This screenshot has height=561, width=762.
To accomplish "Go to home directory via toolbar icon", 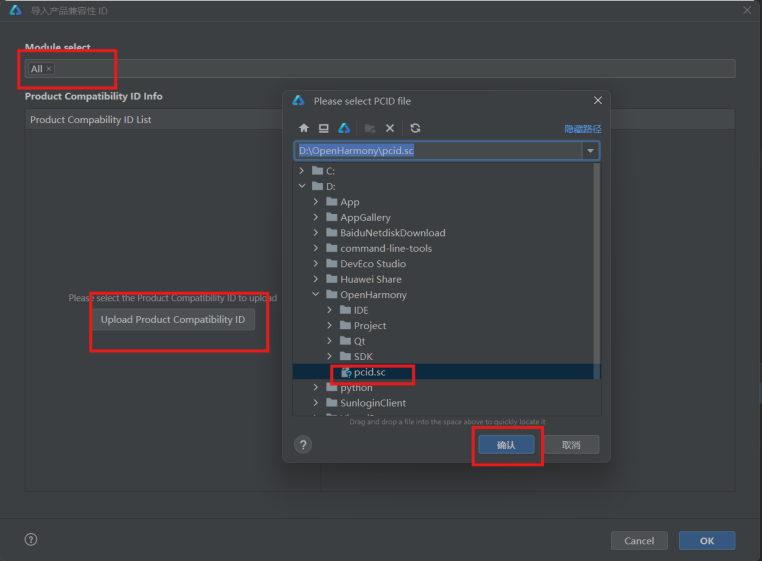I will (305, 129).
